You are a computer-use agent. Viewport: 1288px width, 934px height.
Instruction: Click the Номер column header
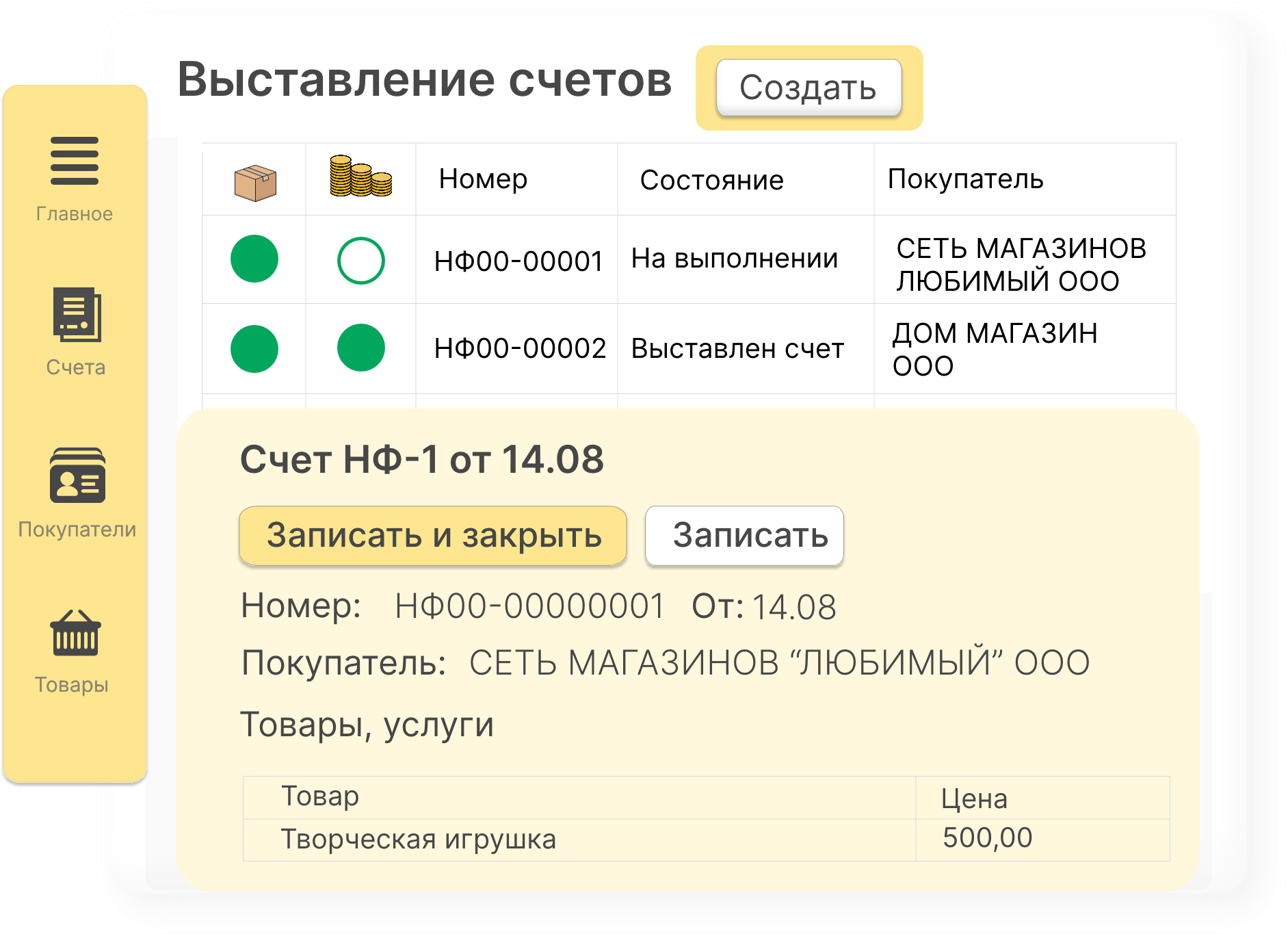point(483,179)
